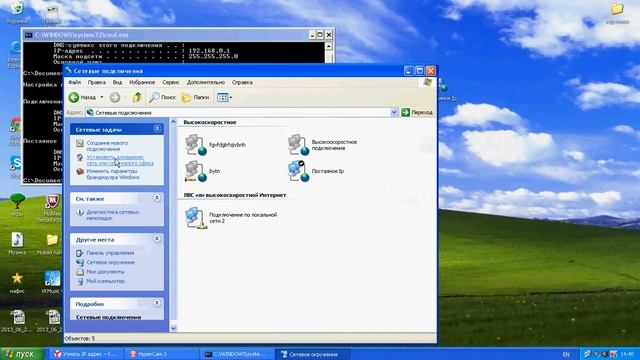
Task: Open the Сервис menu
Action: 171,82
